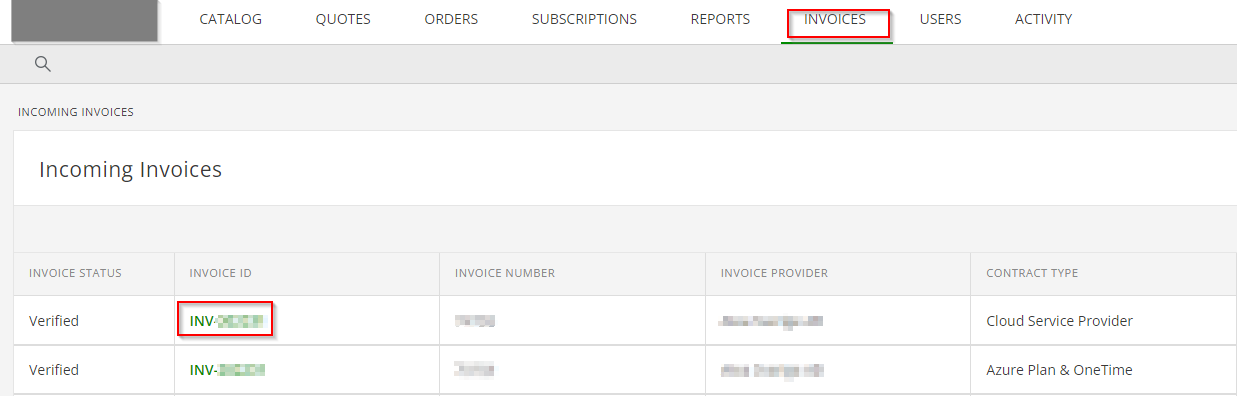Screen dimensions: 1237x396
Task: Click the Incoming Invoices page heading
Action: tap(130, 169)
